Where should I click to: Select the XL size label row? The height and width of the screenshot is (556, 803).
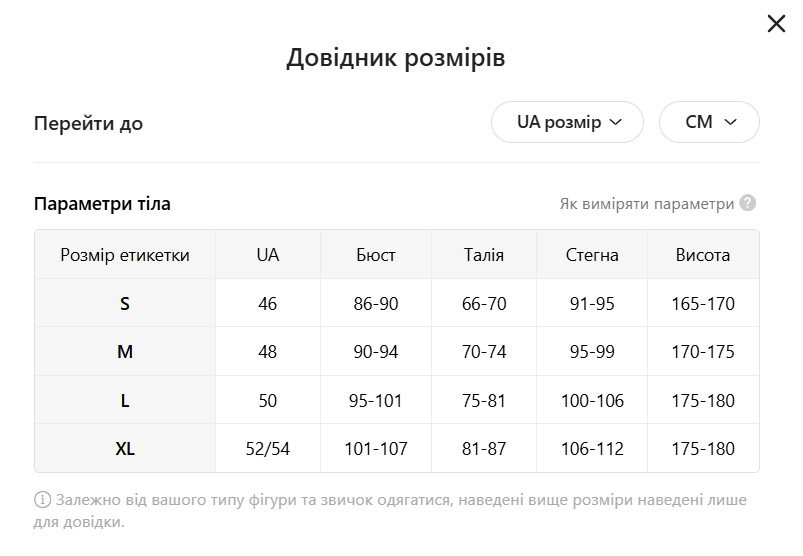coord(125,449)
